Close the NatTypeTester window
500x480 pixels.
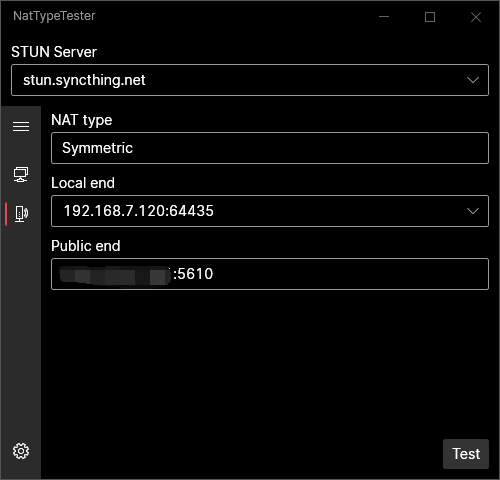(x=476, y=17)
